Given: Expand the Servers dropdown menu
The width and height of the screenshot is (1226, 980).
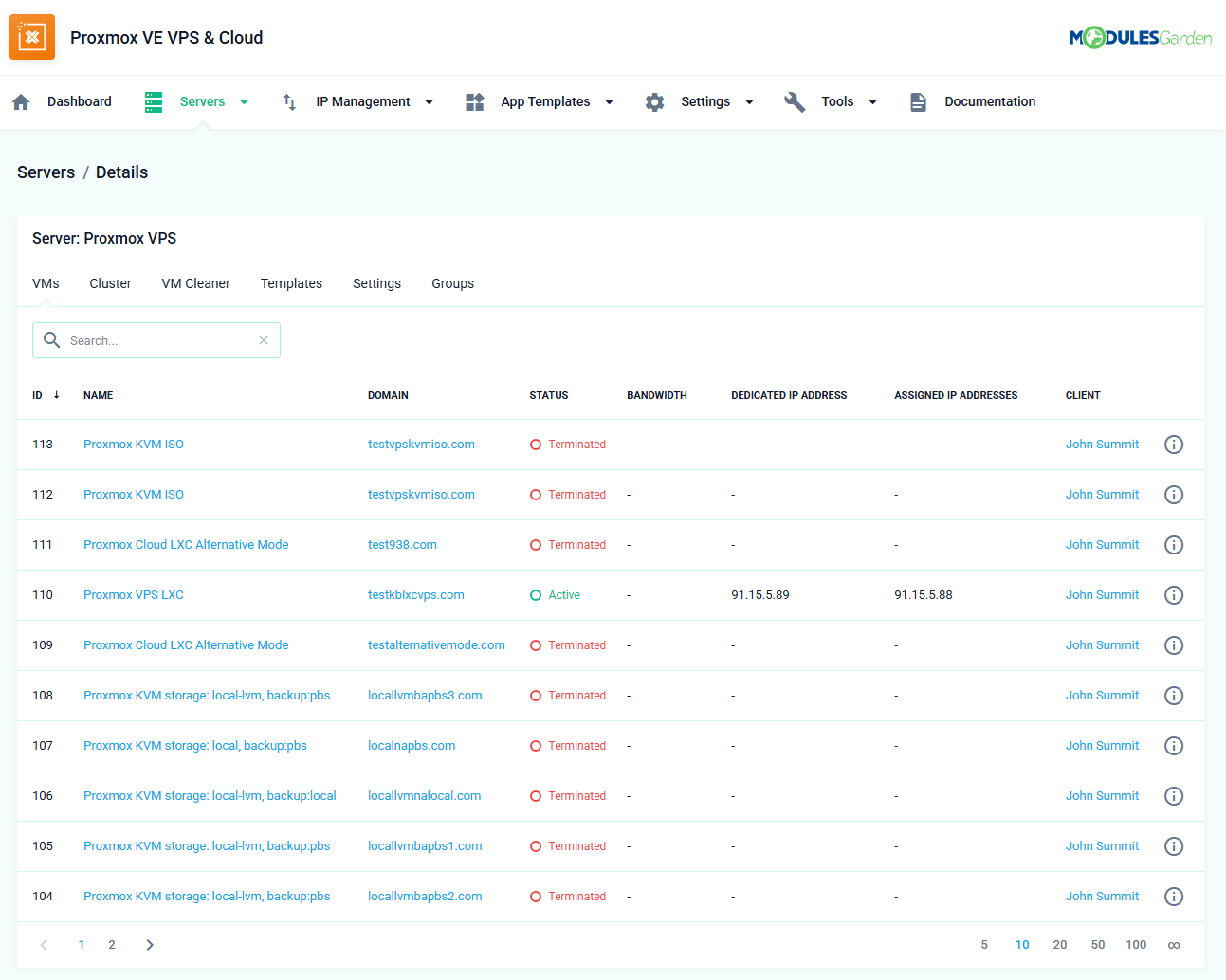Looking at the screenshot, I should pos(244,102).
